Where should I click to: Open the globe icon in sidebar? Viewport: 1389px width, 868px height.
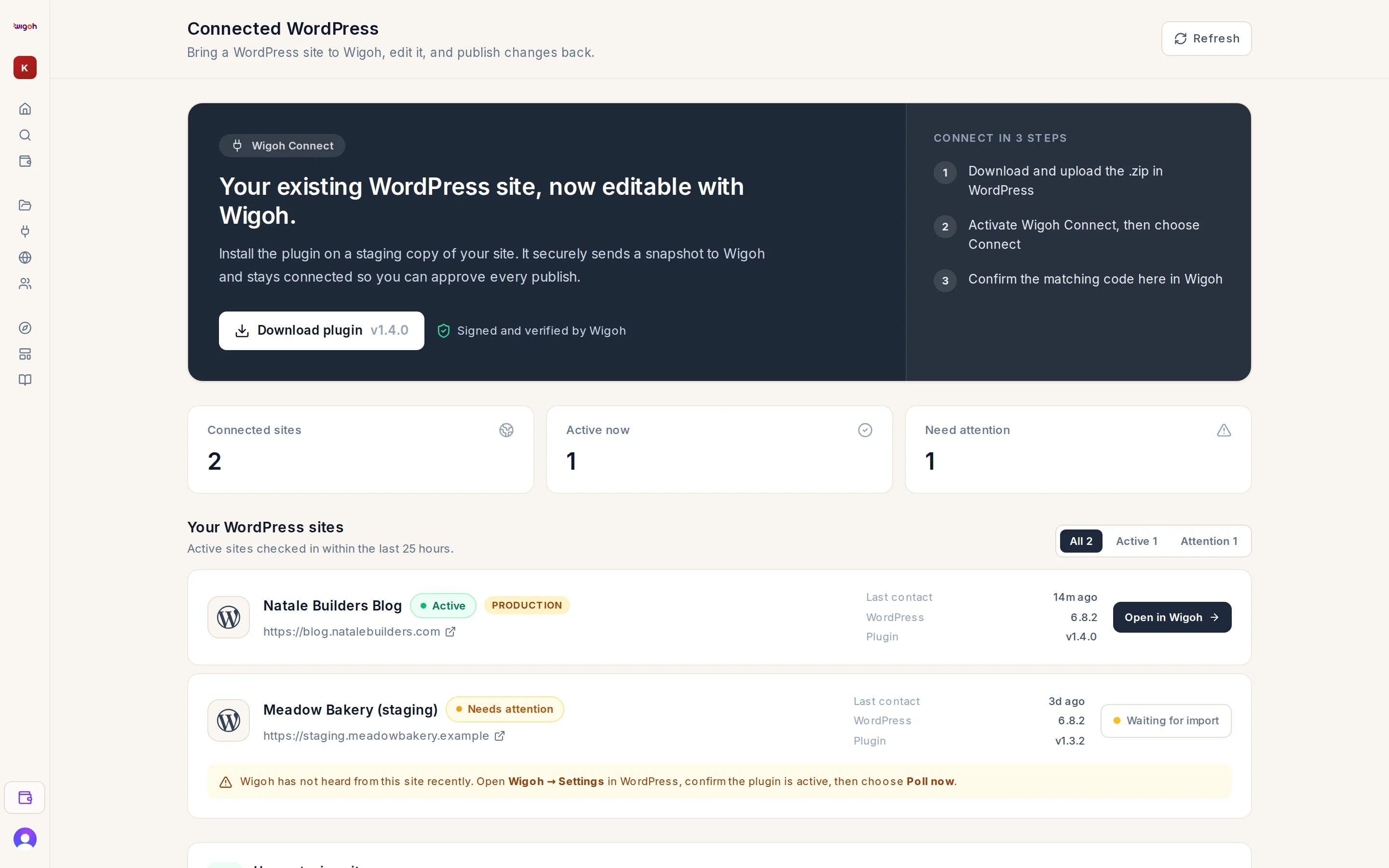(25, 257)
